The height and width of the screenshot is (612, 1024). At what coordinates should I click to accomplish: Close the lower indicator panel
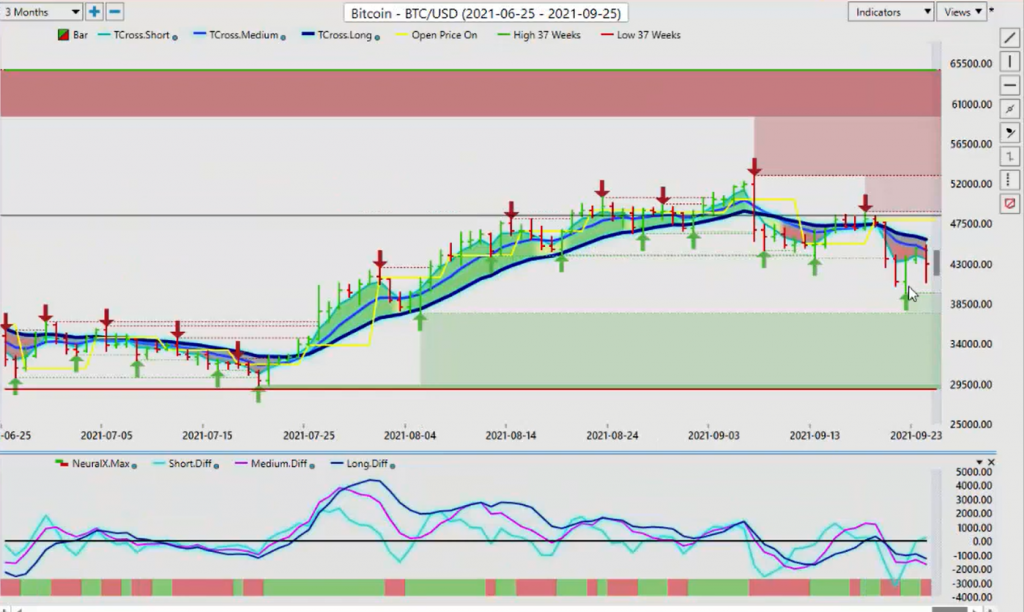click(991, 462)
